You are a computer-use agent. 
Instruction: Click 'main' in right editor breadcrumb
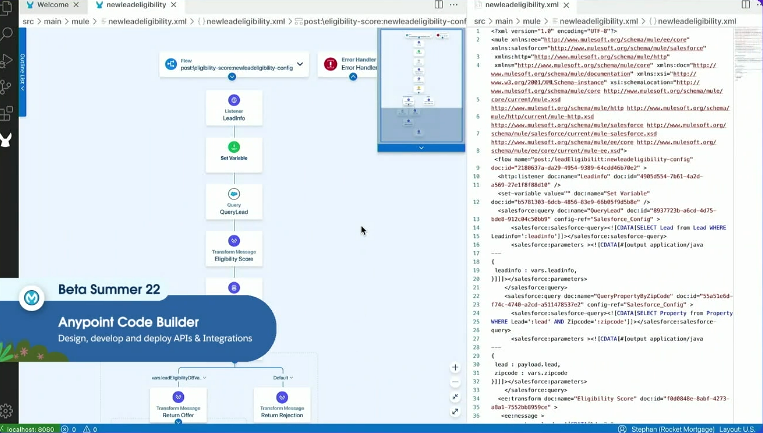(x=504, y=21)
